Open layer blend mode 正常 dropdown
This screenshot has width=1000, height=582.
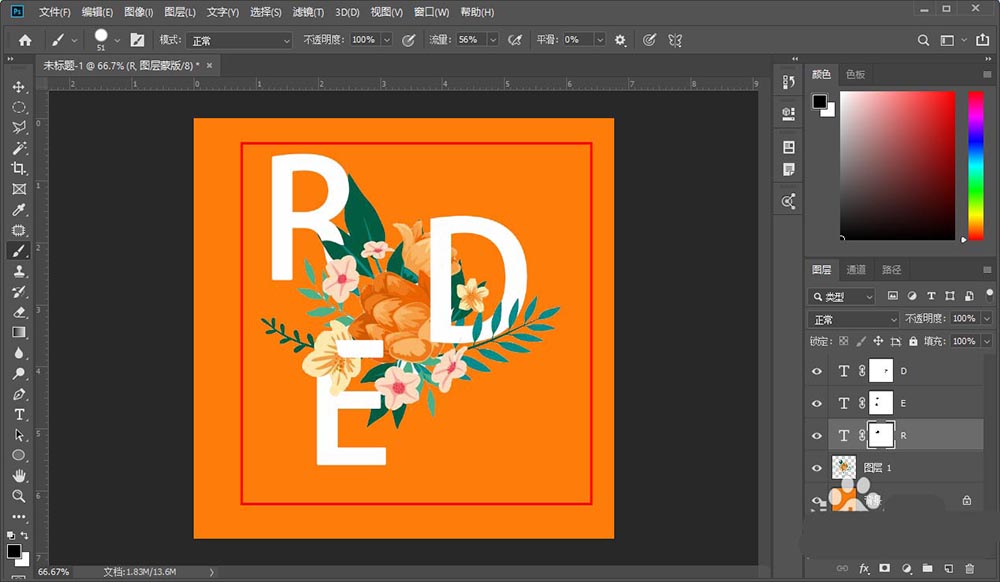(853, 319)
